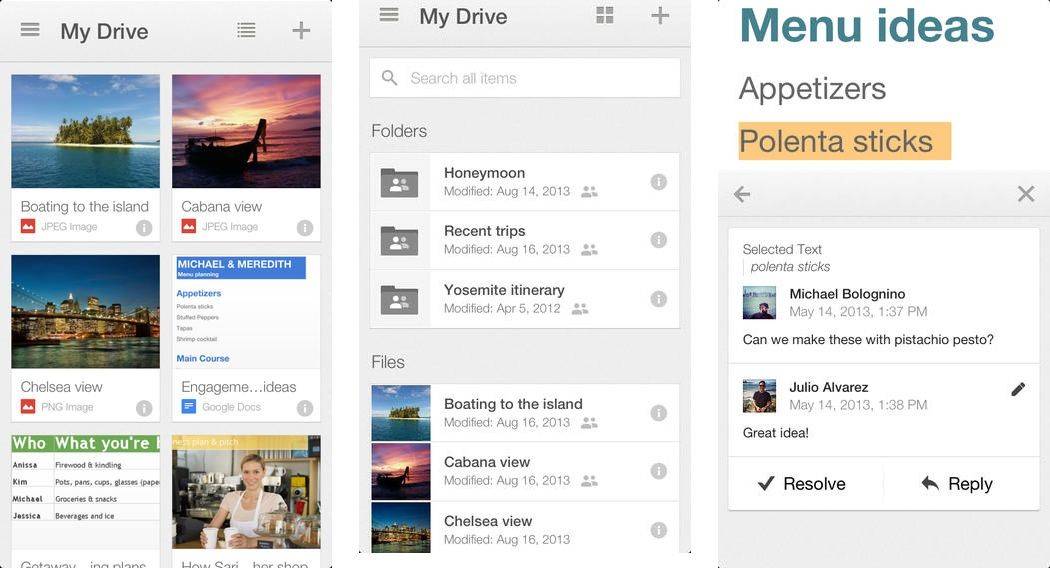Image resolution: width=1050 pixels, height=568 pixels.
Task: Click Michael Bolognino's avatar
Action: pyautogui.click(x=759, y=303)
